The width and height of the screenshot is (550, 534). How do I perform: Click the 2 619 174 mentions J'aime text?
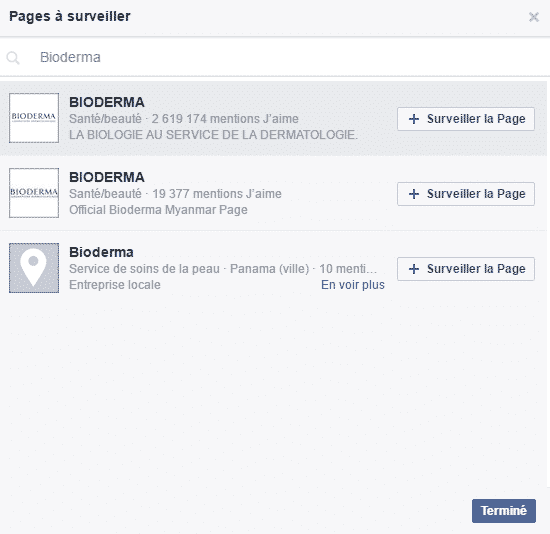(x=225, y=119)
